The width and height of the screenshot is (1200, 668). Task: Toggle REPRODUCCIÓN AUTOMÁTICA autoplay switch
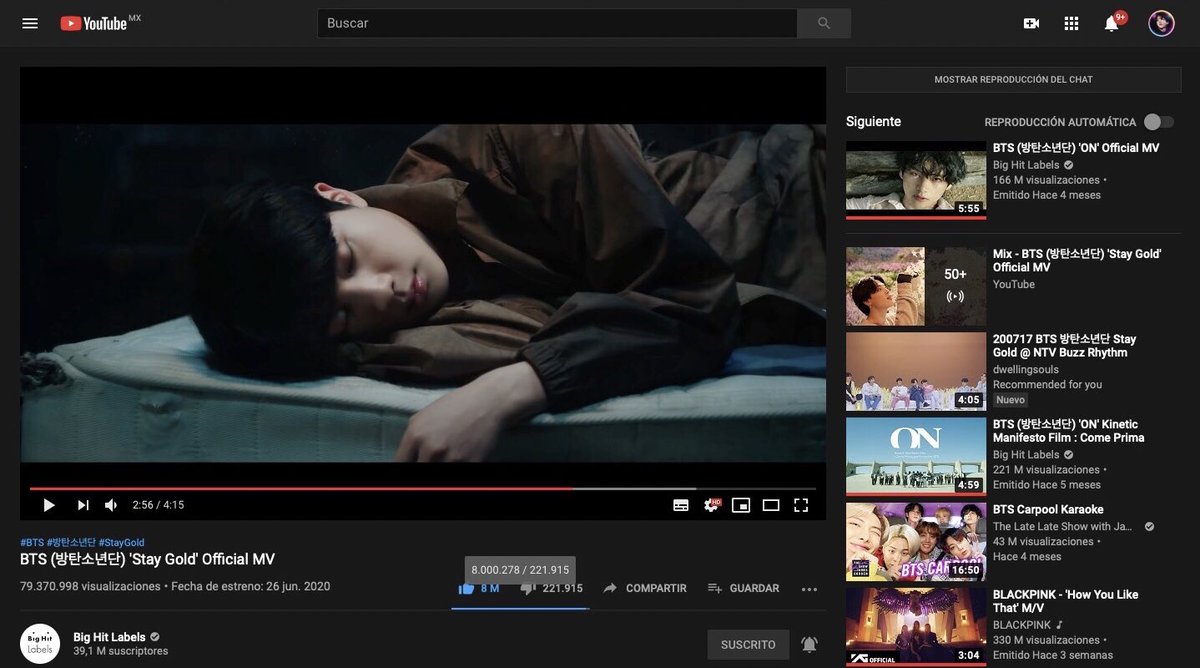(1158, 122)
